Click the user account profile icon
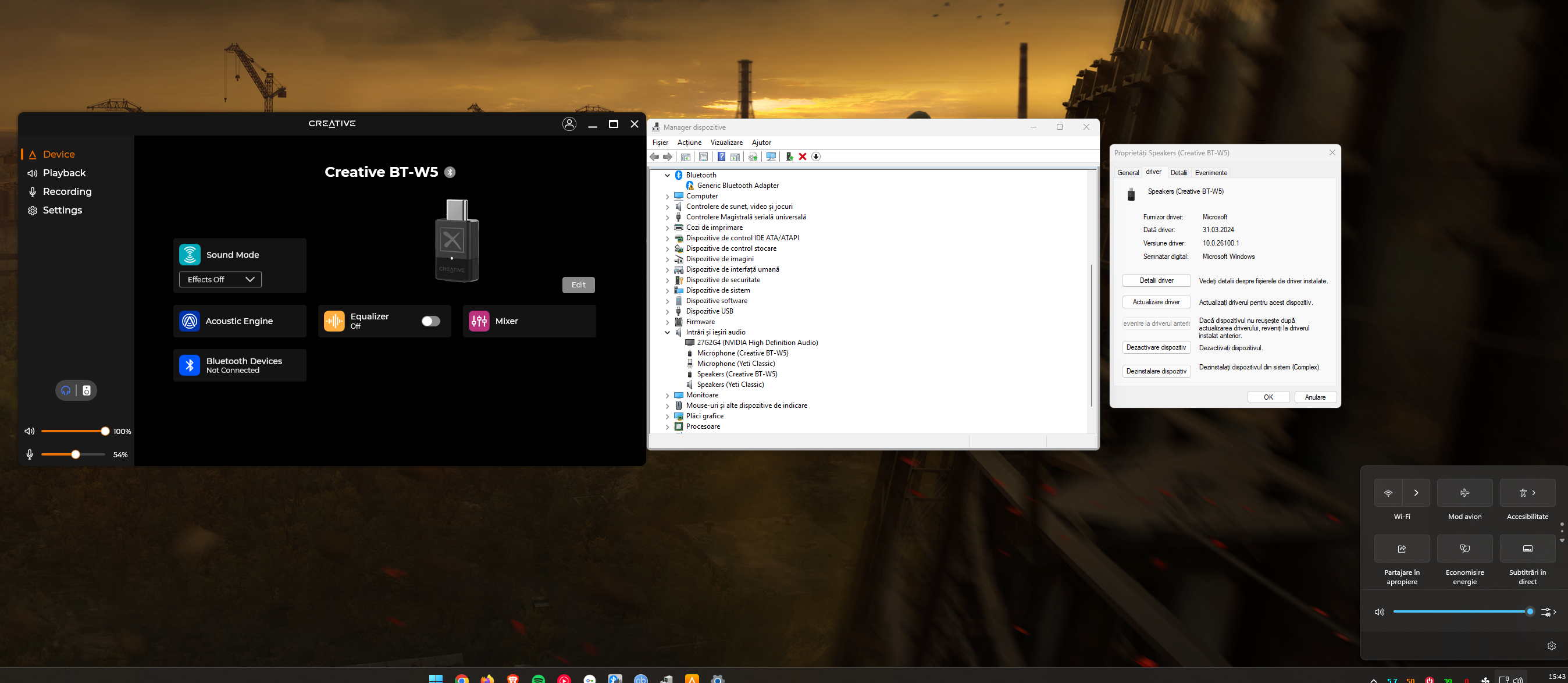Viewport: 1568px width, 683px height. tap(569, 124)
